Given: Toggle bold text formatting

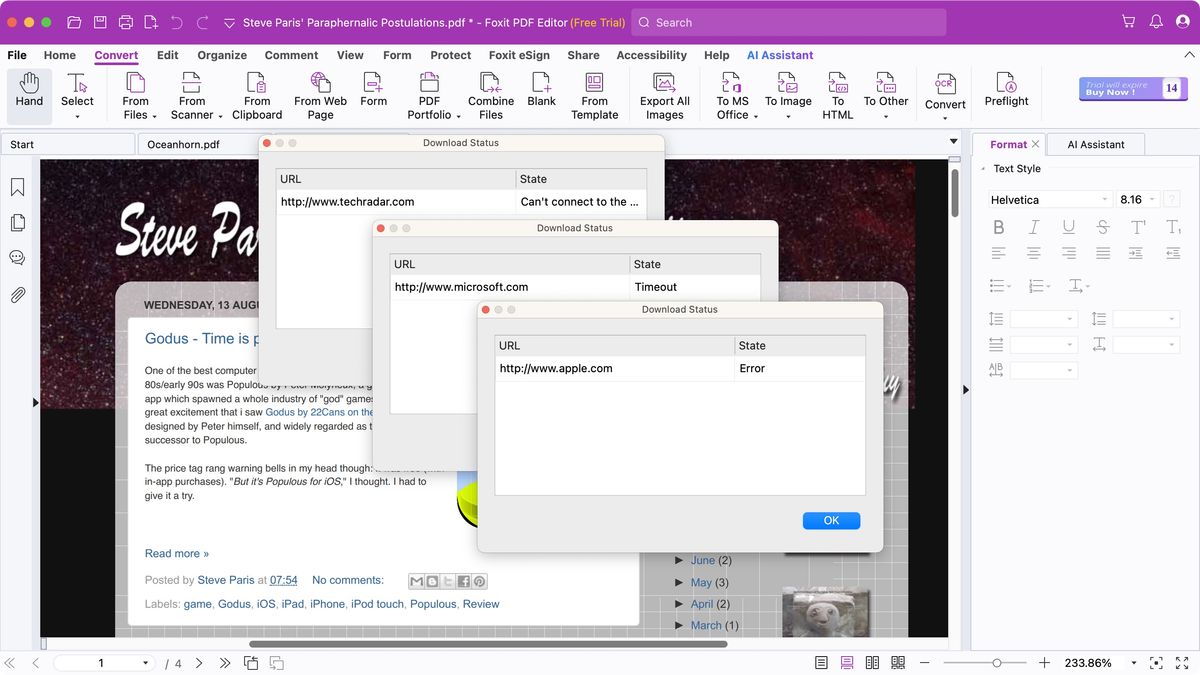Looking at the screenshot, I should point(998,227).
